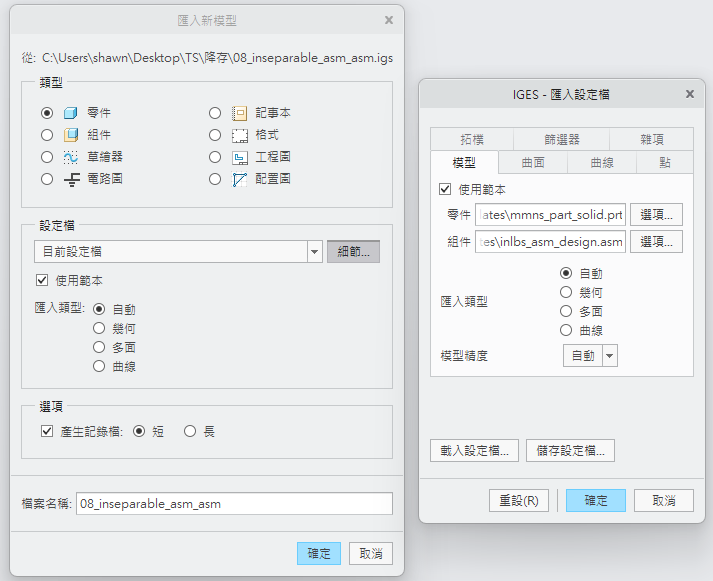Click the 記事本 (Notebook) type icon

[239, 113]
